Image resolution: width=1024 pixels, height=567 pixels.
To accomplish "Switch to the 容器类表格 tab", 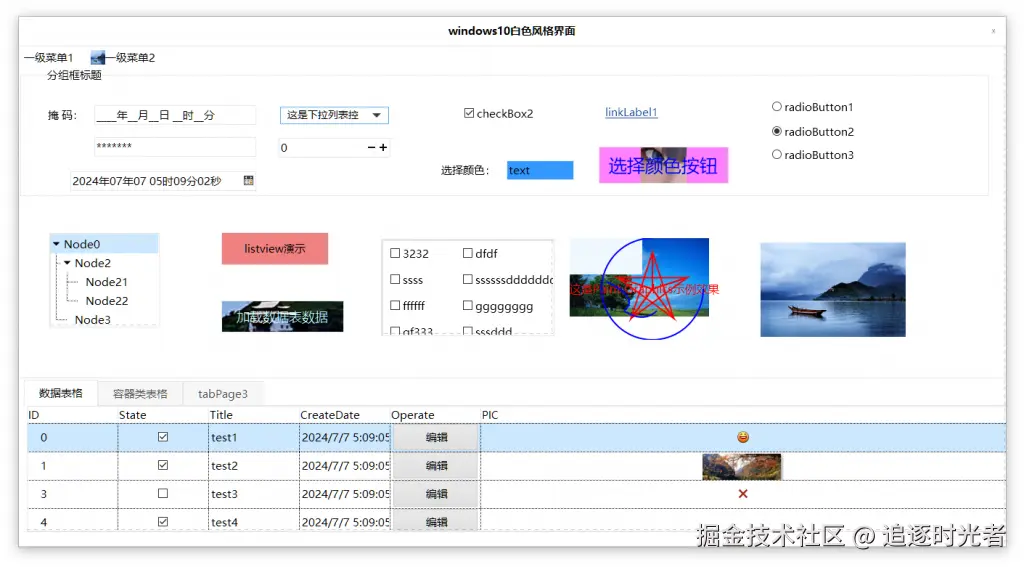I will pyautogui.click(x=140, y=393).
